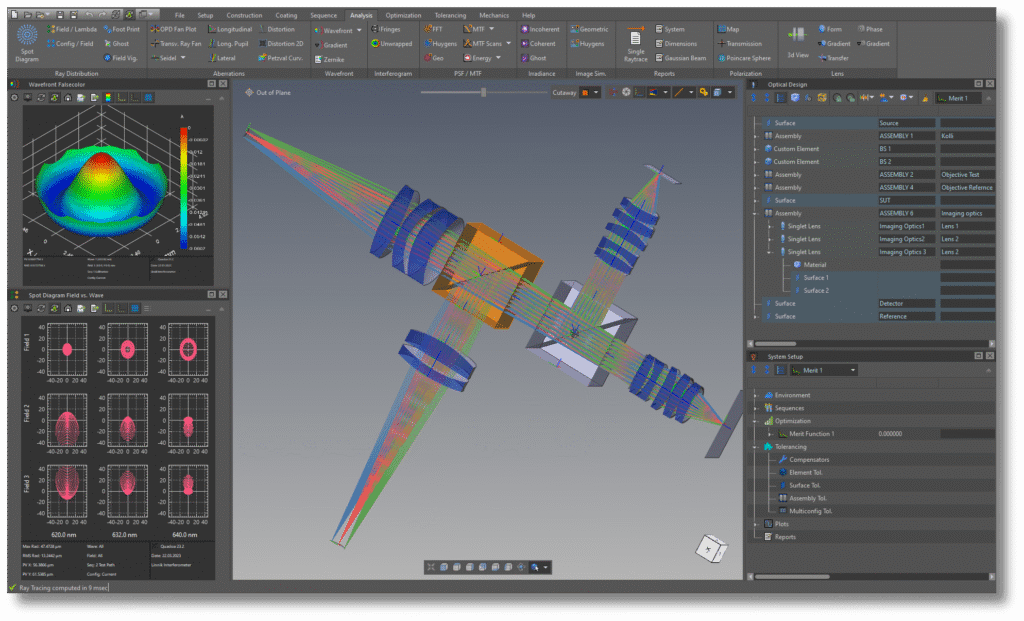This screenshot has width=1024, height=621.
Task: Open the Construction ribbon tab
Action: (244, 16)
